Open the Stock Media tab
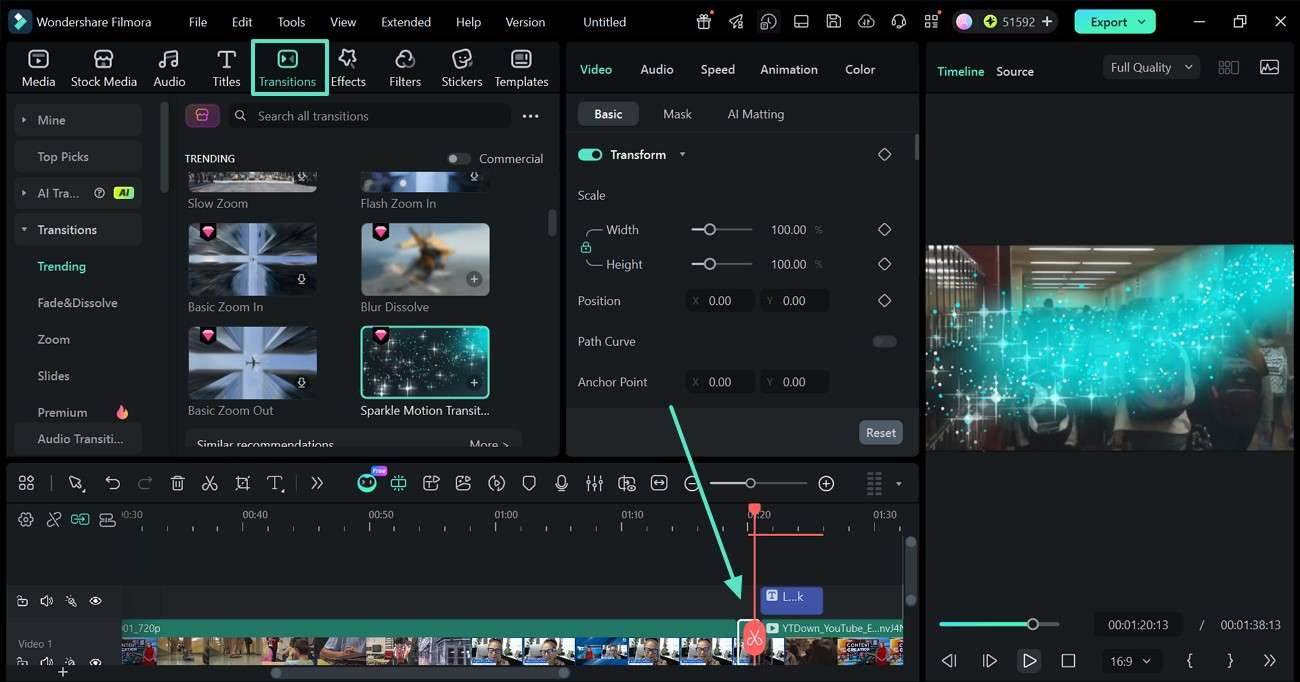 pyautogui.click(x=103, y=68)
